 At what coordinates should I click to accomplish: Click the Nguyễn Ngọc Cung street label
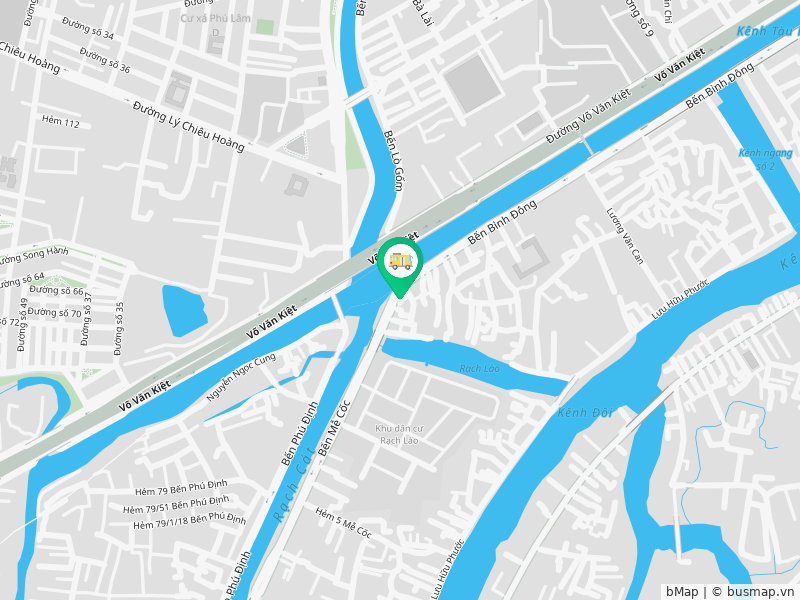tap(241, 377)
